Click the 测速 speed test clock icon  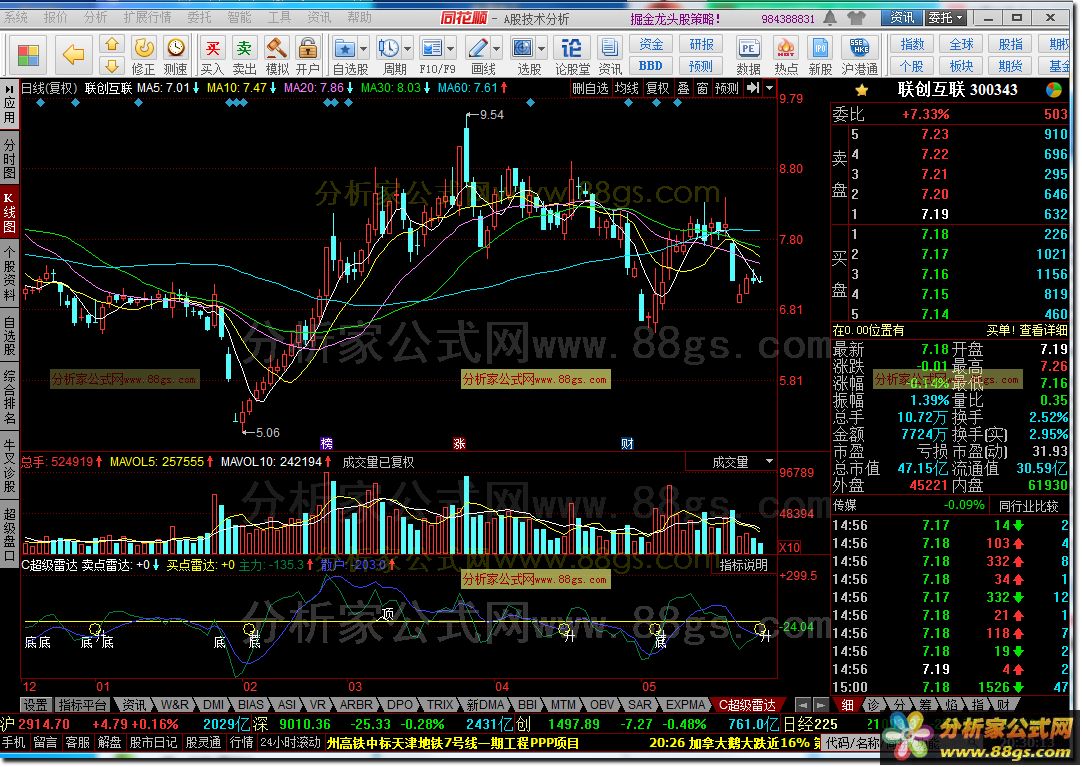point(176,55)
